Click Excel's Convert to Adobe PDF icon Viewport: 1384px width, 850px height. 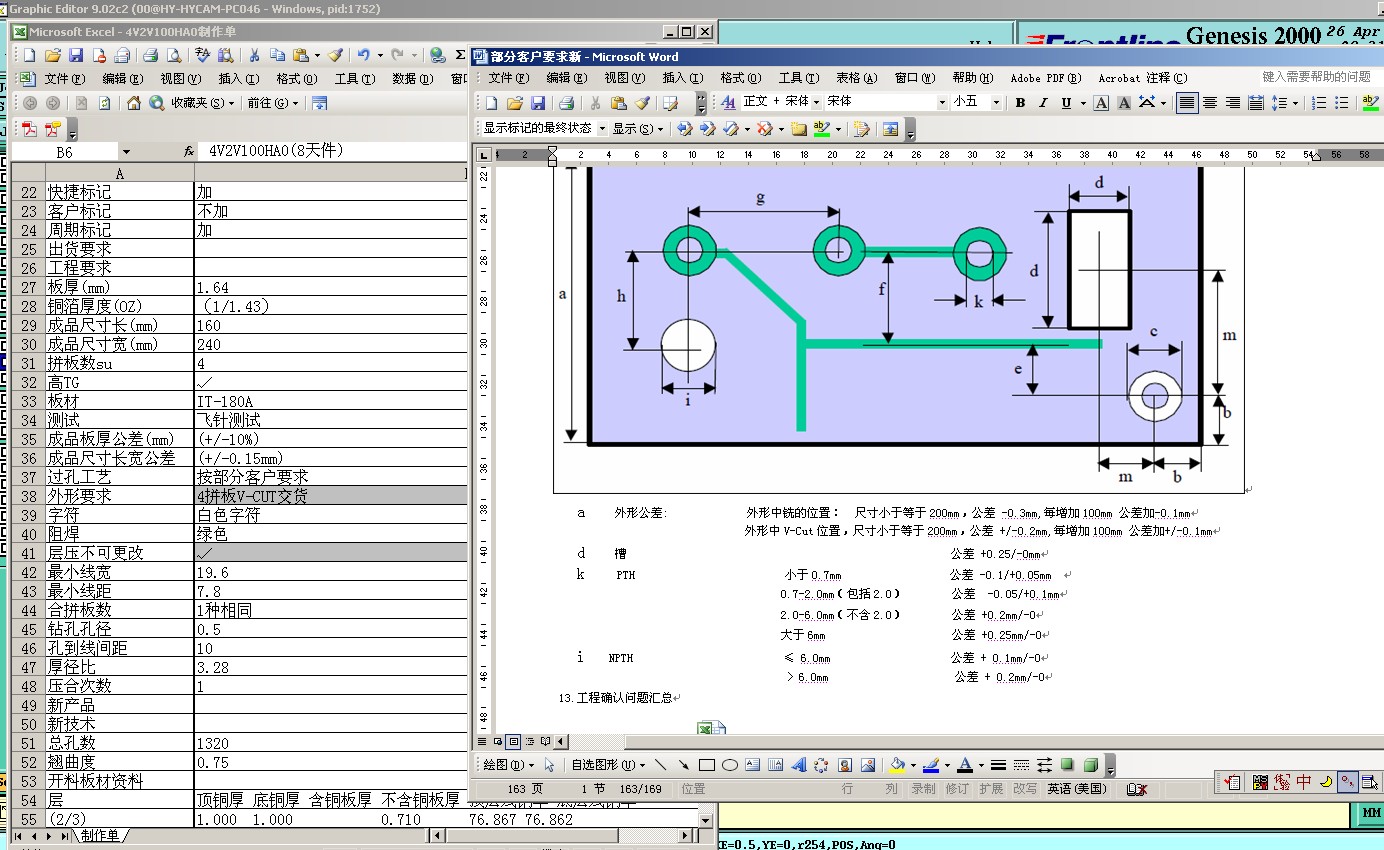[x=29, y=129]
